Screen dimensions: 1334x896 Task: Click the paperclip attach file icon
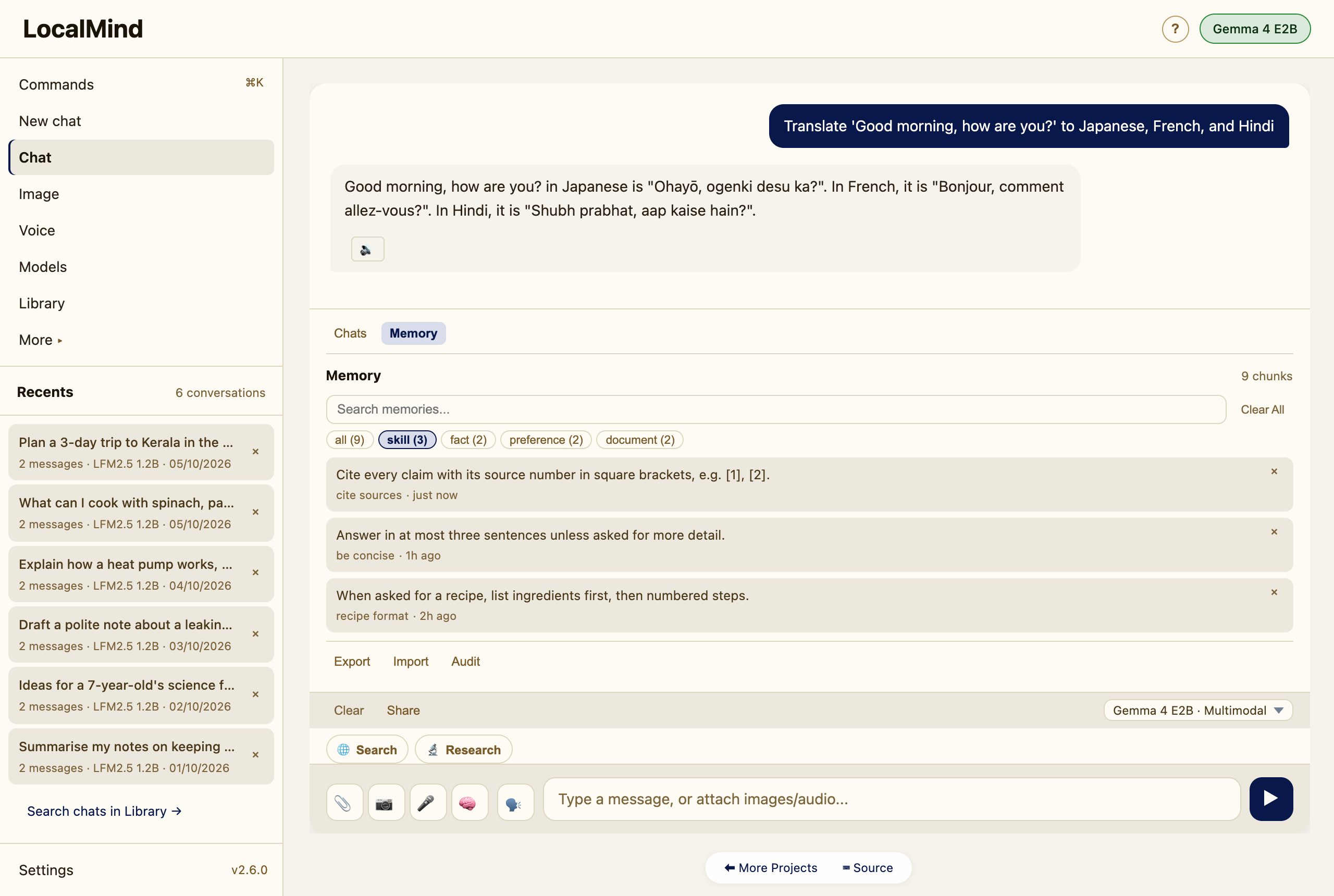tap(344, 802)
